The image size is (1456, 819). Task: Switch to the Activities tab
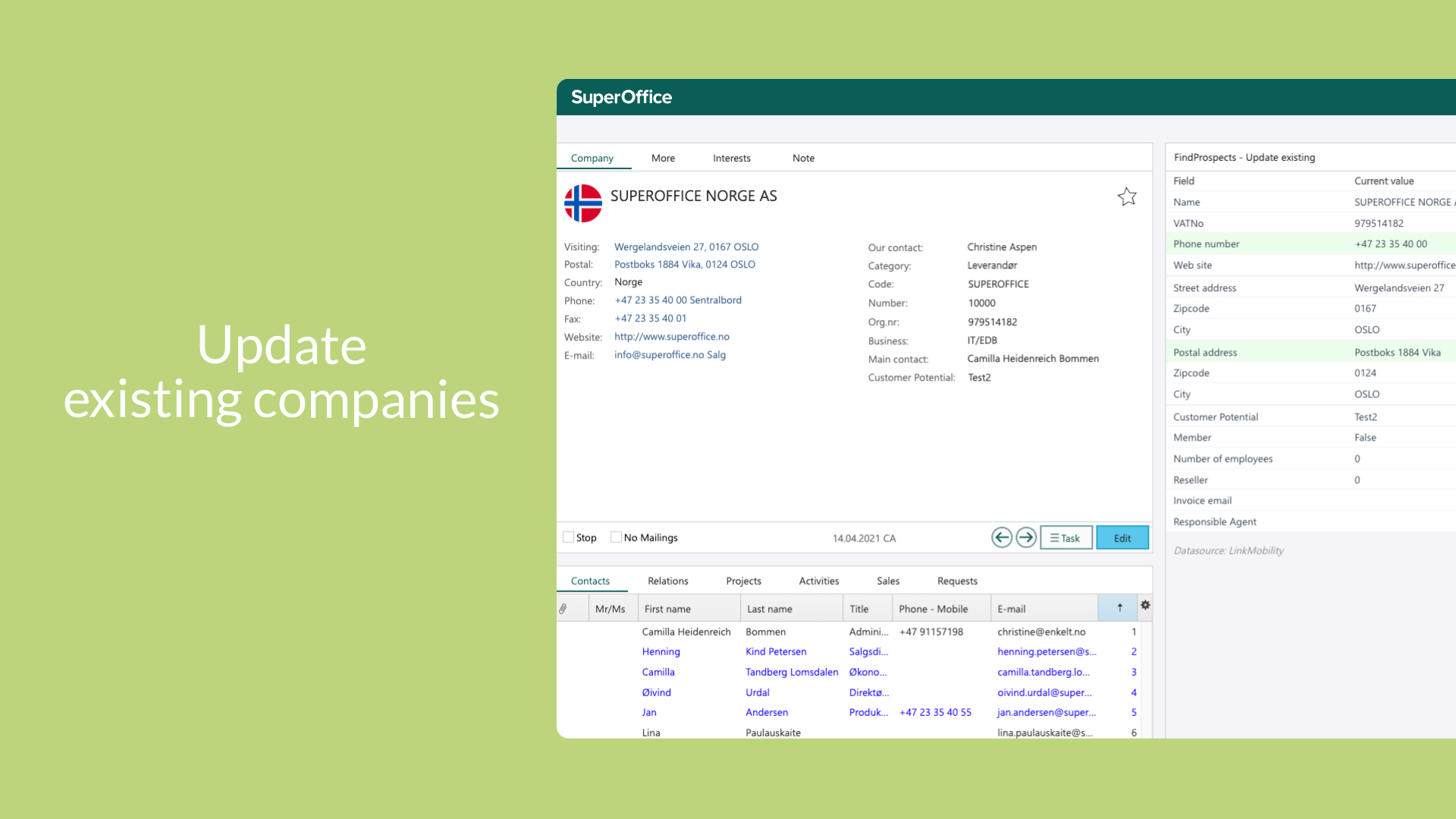[819, 581]
